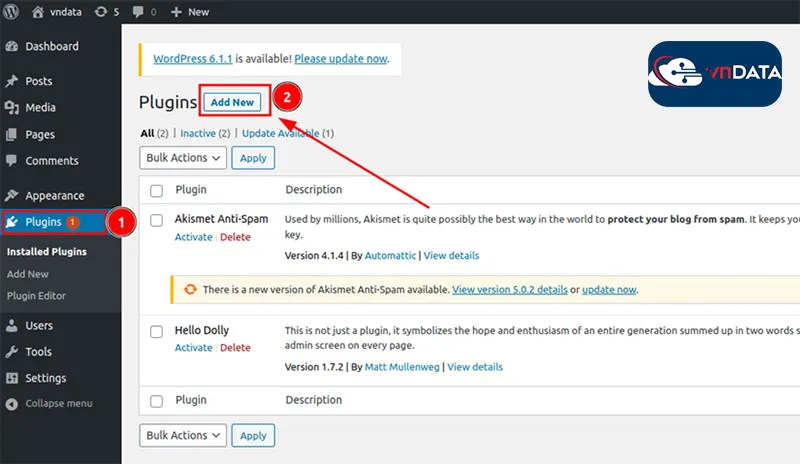The height and width of the screenshot is (464, 800).
Task: Open Users in the sidebar
Action: 39,326
